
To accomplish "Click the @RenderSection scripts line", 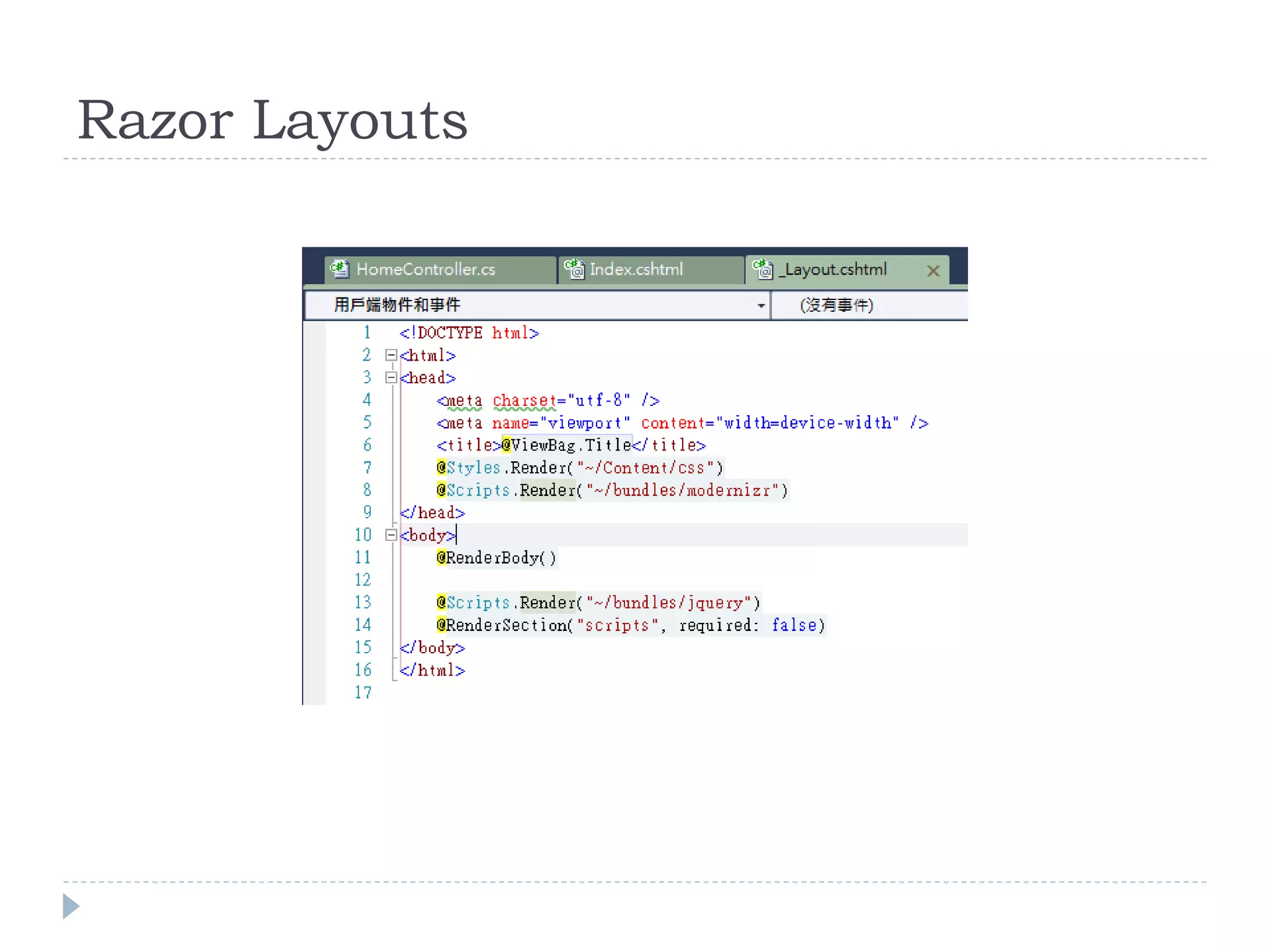I will pos(631,625).
